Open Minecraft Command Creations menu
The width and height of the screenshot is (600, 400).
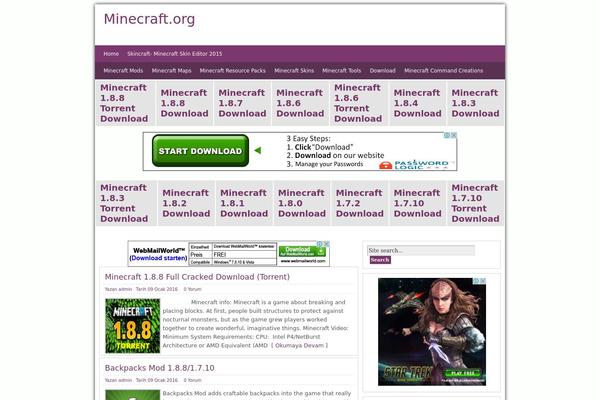[x=443, y=71]
